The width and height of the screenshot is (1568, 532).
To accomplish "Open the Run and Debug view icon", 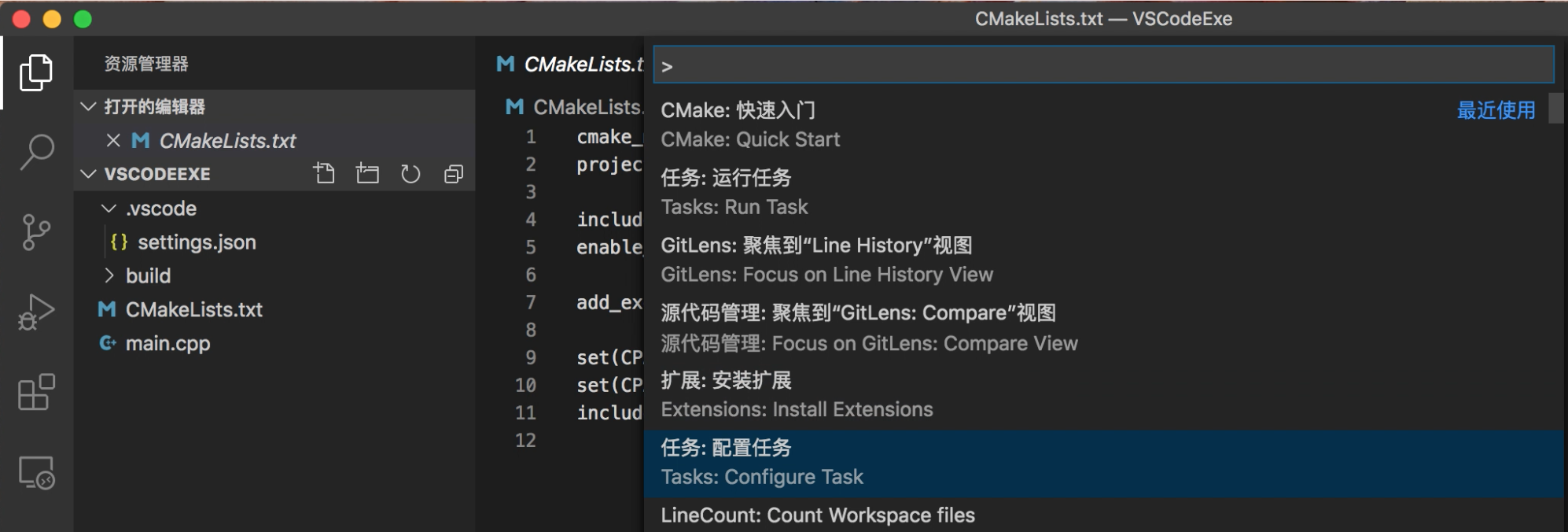I will point(36,312).
